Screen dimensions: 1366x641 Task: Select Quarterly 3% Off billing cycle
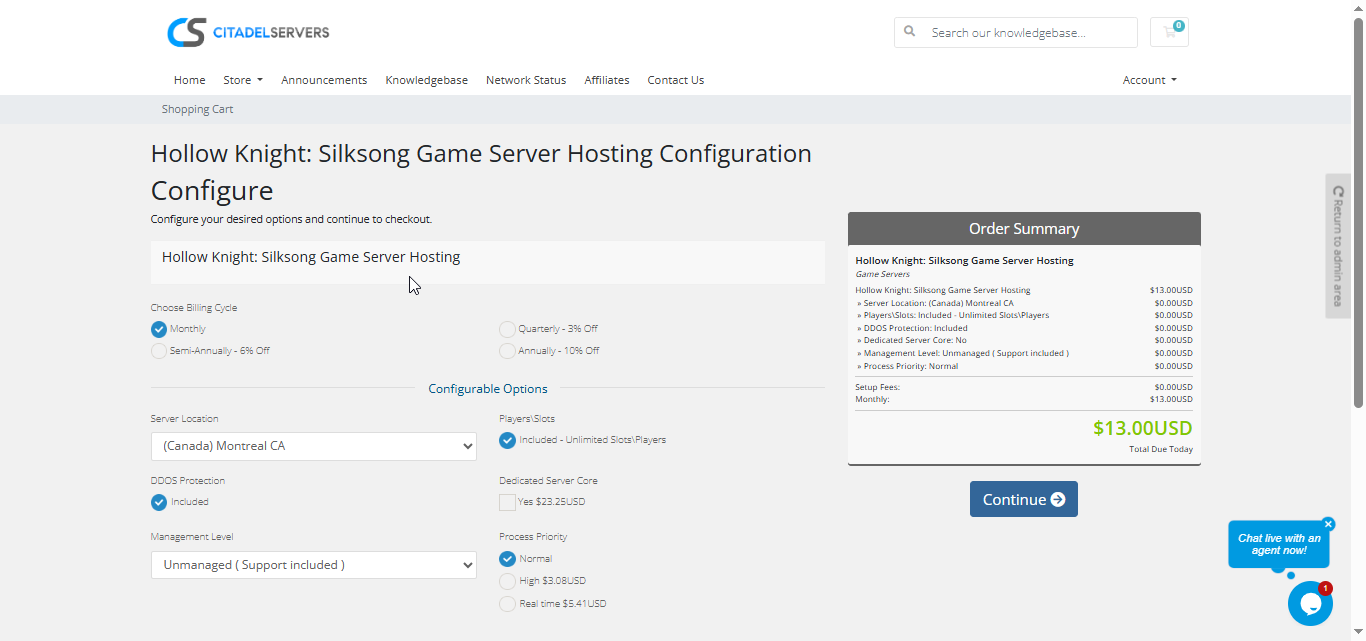click(508, 329)
